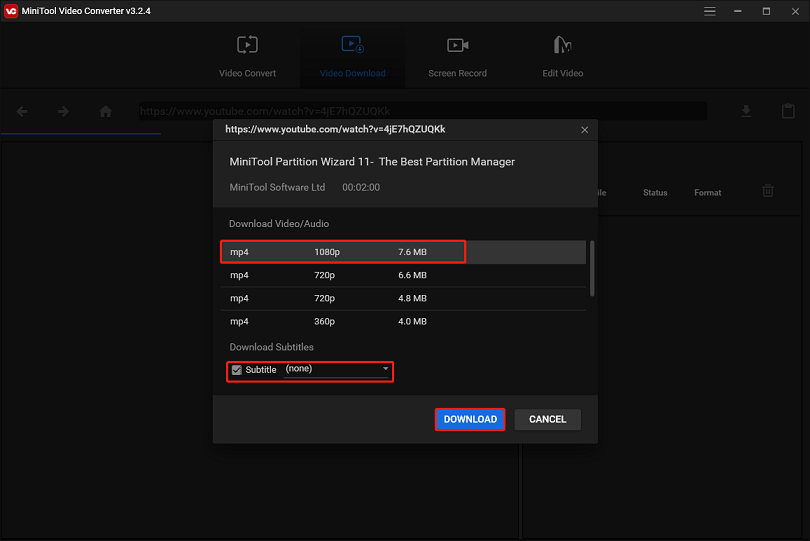Click the 00:02:00 duration text
Viewport: 810px width, 541px height.
pos(361,187)
